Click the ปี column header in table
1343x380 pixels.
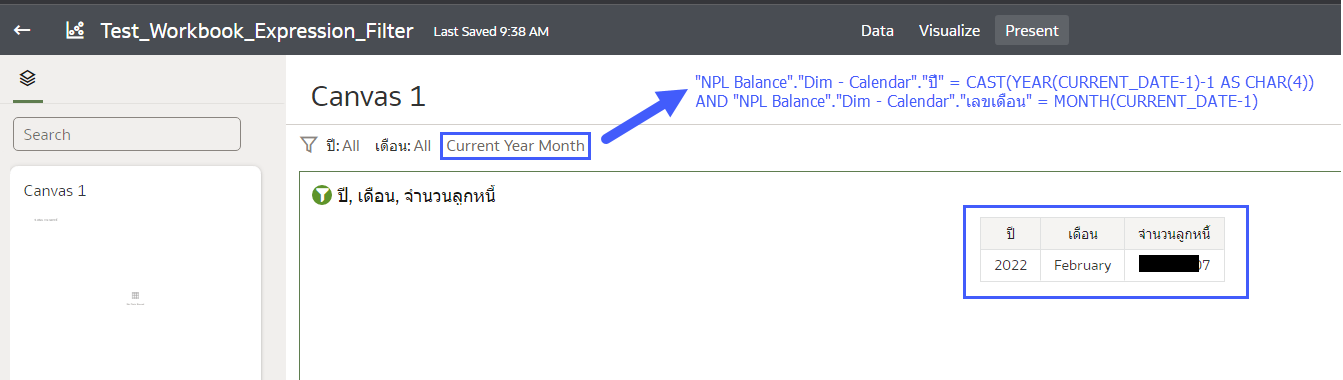point(1010,234)
